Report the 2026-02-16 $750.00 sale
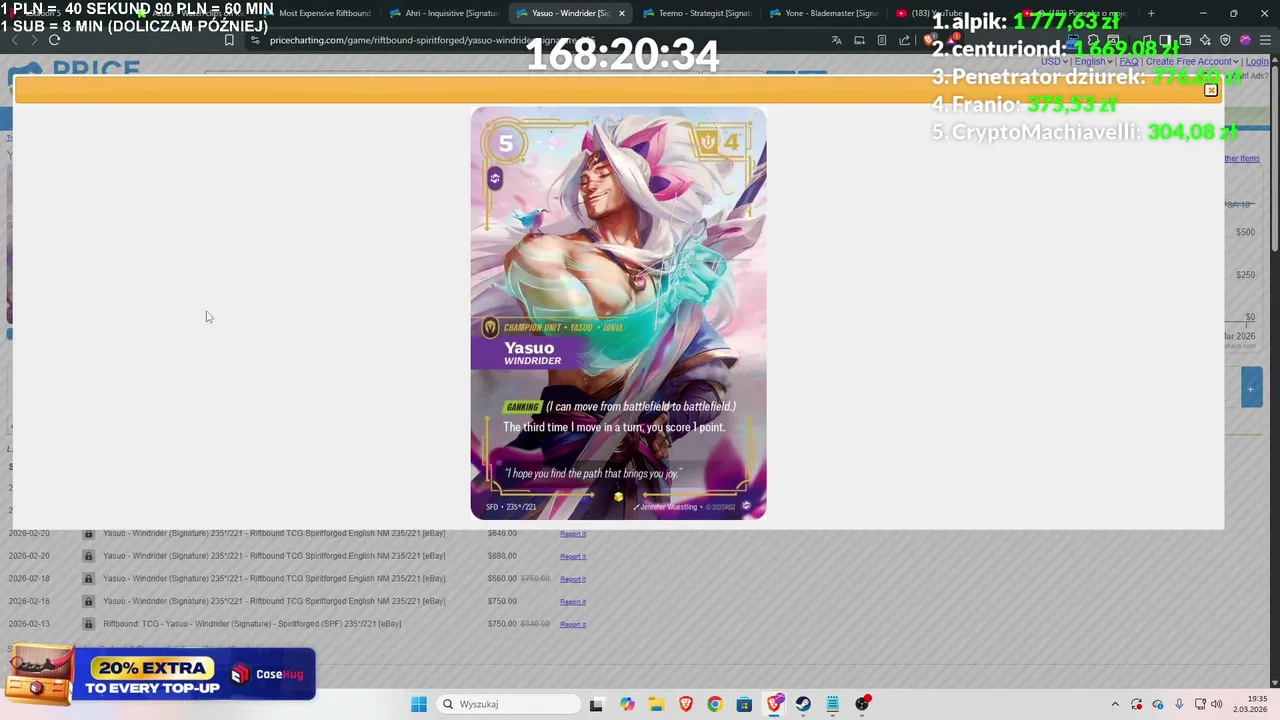 coord(573,602)
